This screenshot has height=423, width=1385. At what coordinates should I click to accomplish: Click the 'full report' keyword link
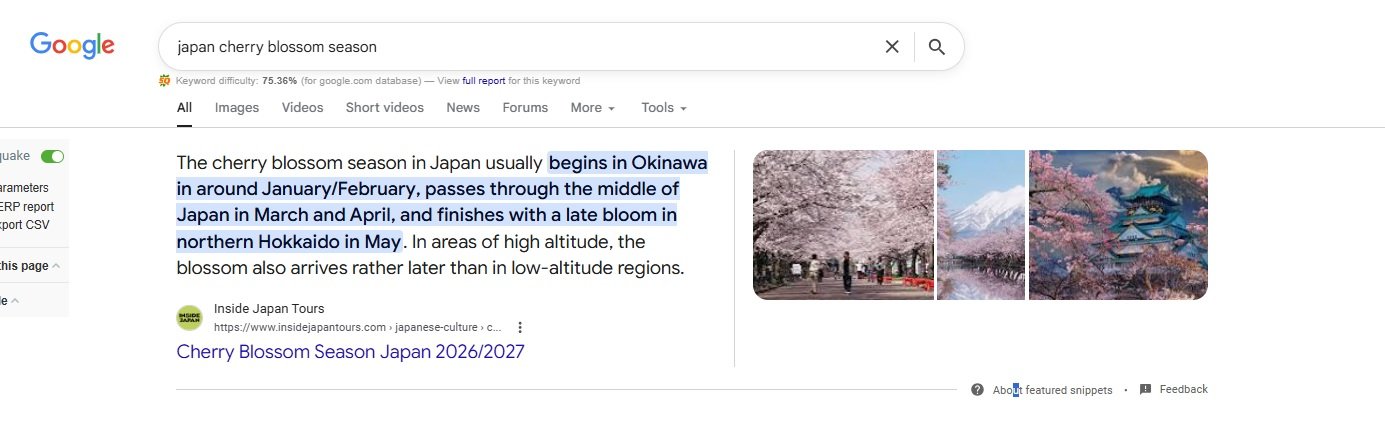(x=483, y=81)
